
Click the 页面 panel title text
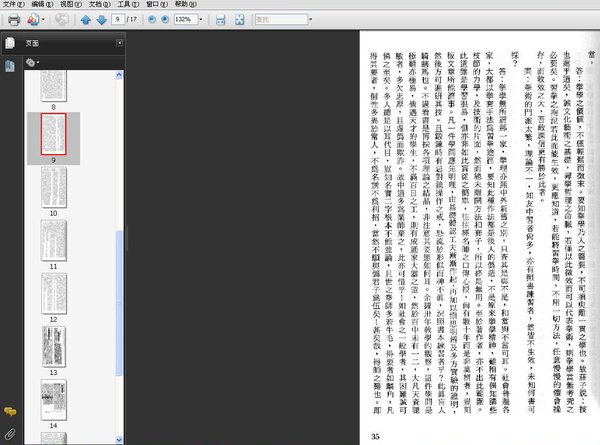pos(32,43)
